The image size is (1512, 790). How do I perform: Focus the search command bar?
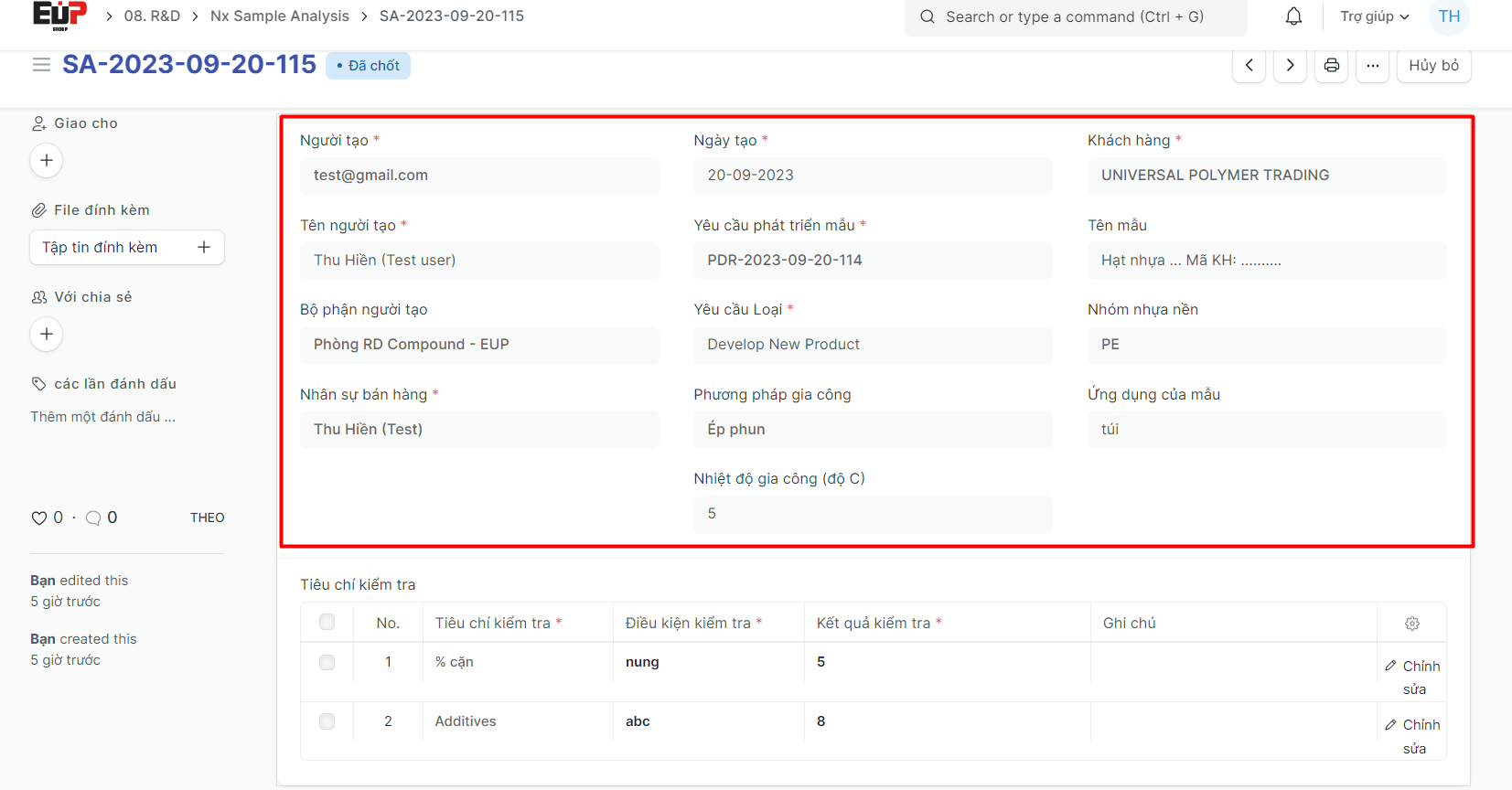click(1075, 17)
